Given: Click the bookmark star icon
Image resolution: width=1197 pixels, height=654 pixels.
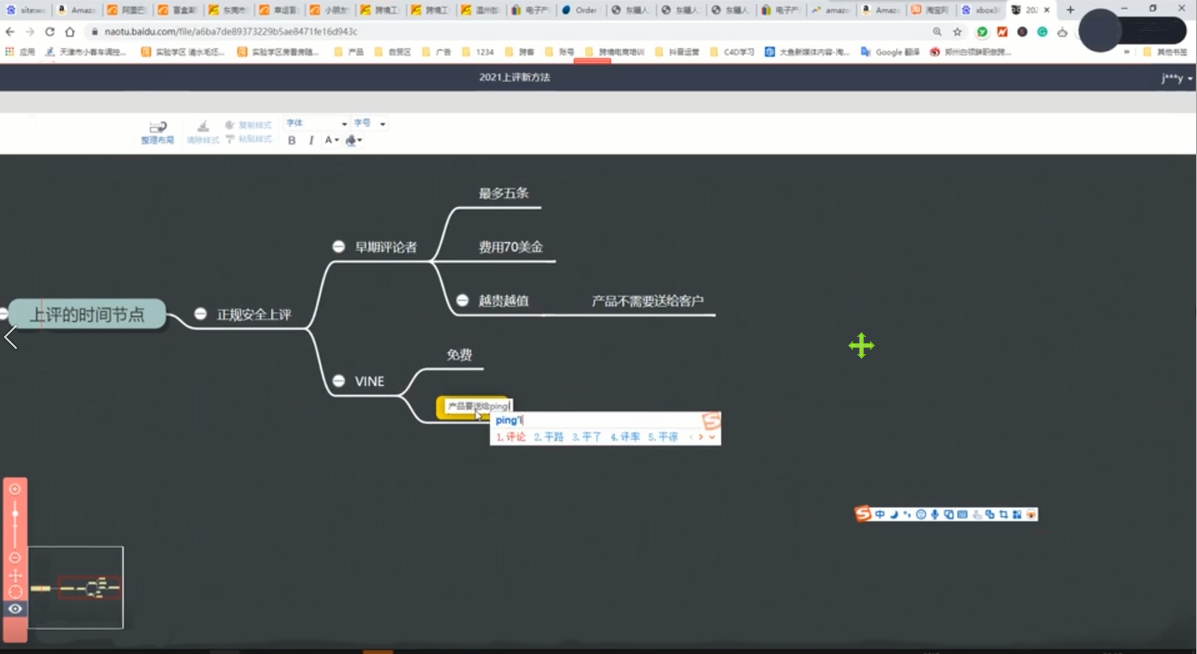Looking at the screenshot, I should [957, 32].
